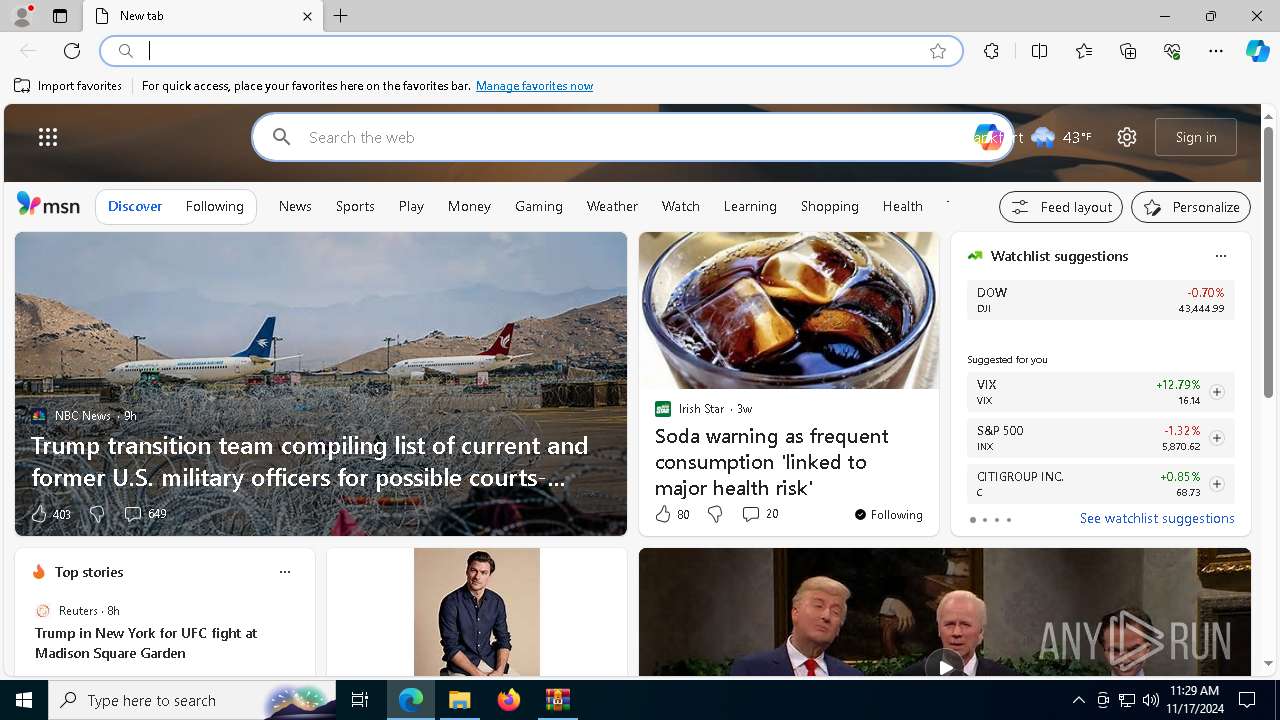
Task: Click the Sign in button
Action: 1196,137
